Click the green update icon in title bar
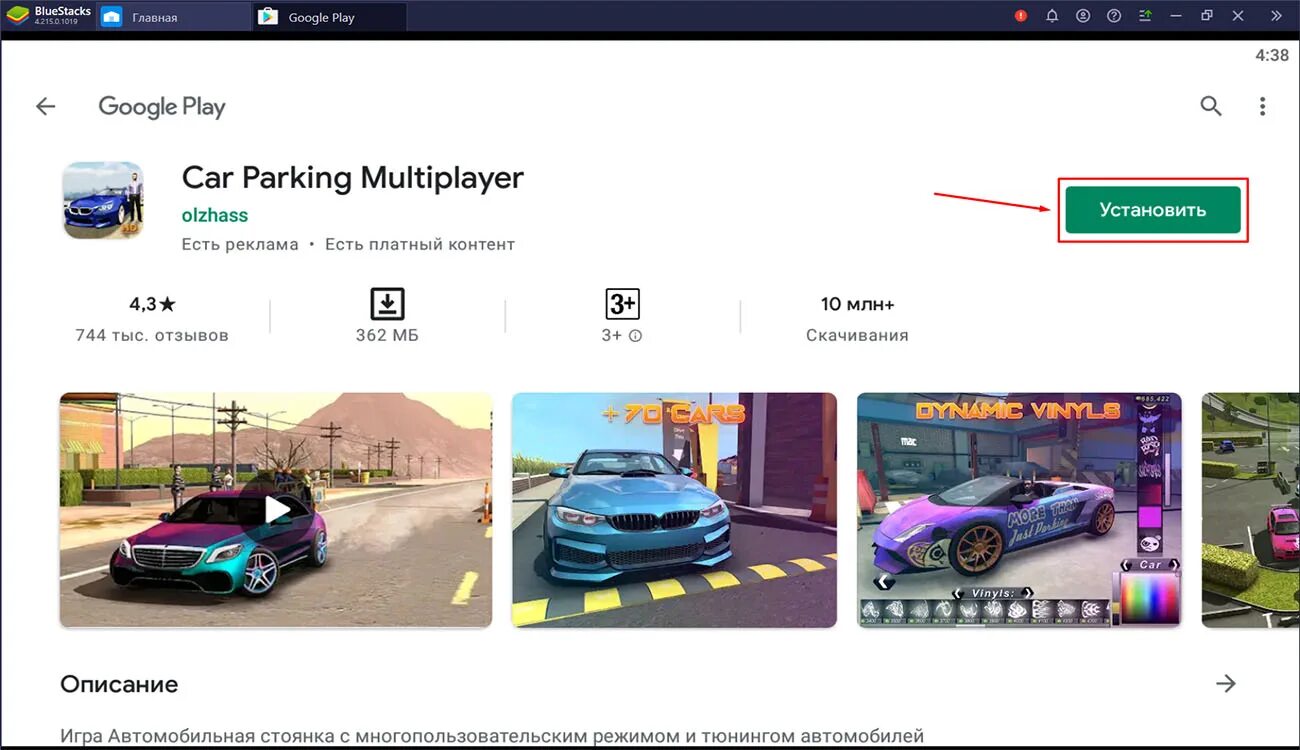The width and height of the screenshot is (1300, 750). 1146,16
